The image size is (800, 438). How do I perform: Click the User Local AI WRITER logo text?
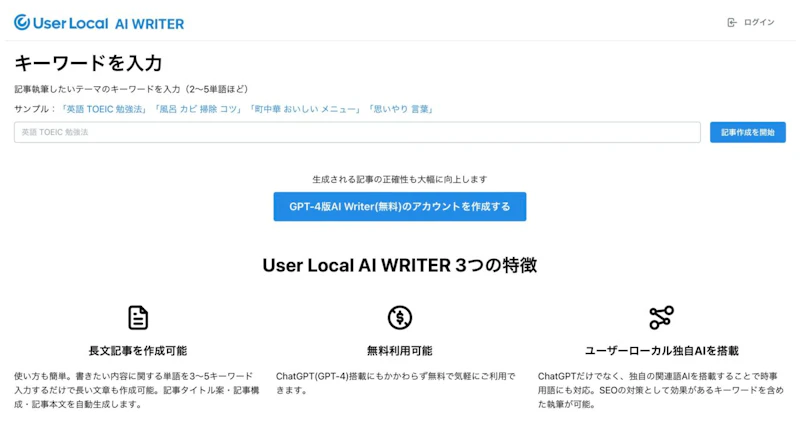[x=108, y=23]
